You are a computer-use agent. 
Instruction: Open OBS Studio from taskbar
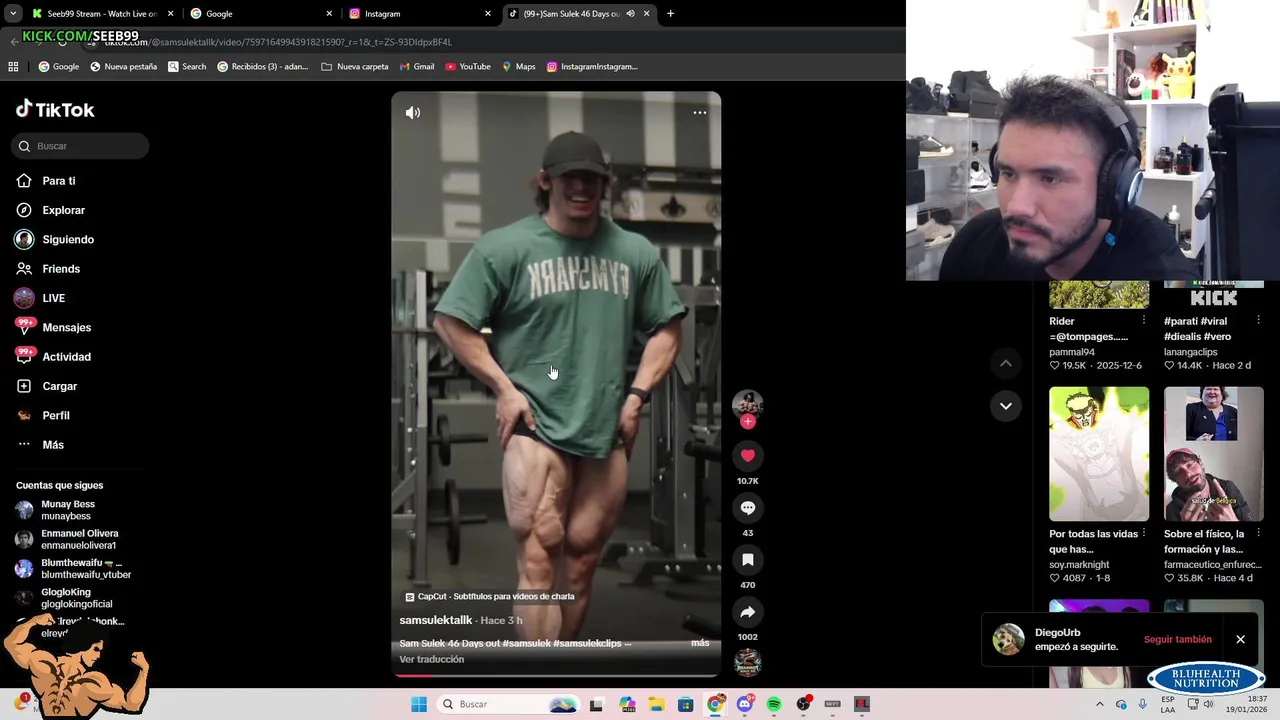click(x=803, y=704)
